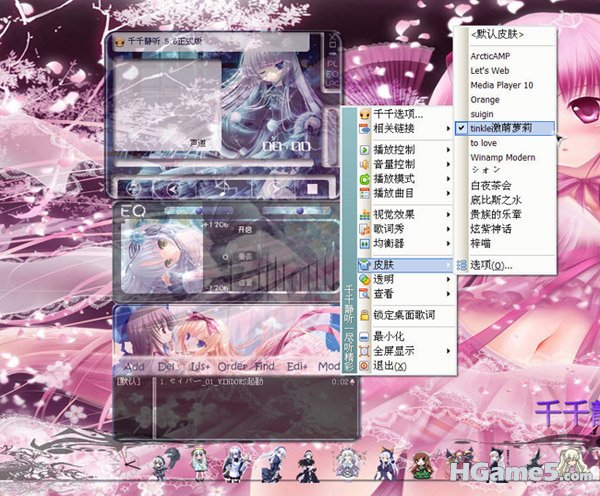The image size is (600, 496).
Task: Click the player's horizontal seek progress bar
Action: click(214, 164)
